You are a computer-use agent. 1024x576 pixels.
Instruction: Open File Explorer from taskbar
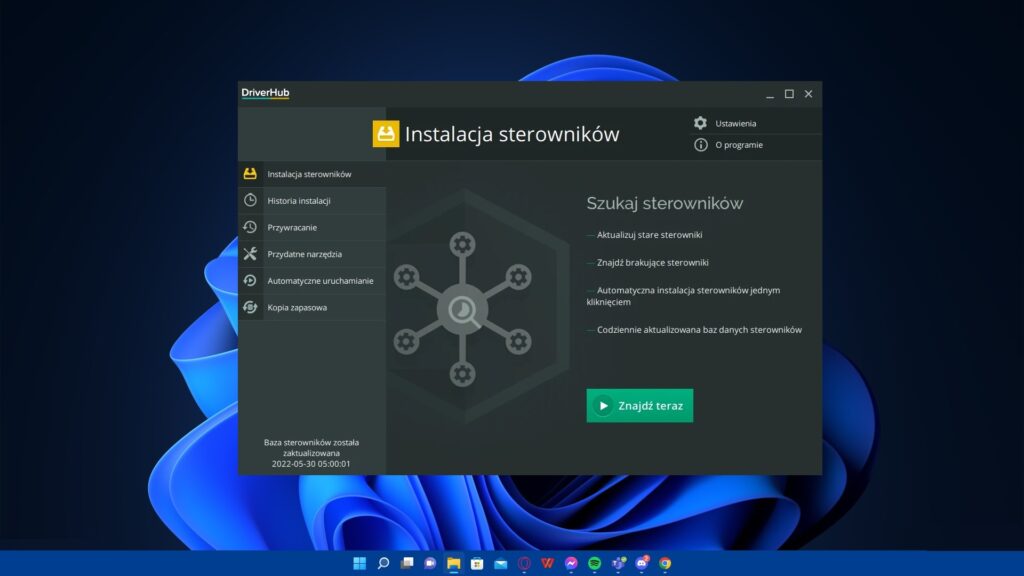click(x=454, y=563)
